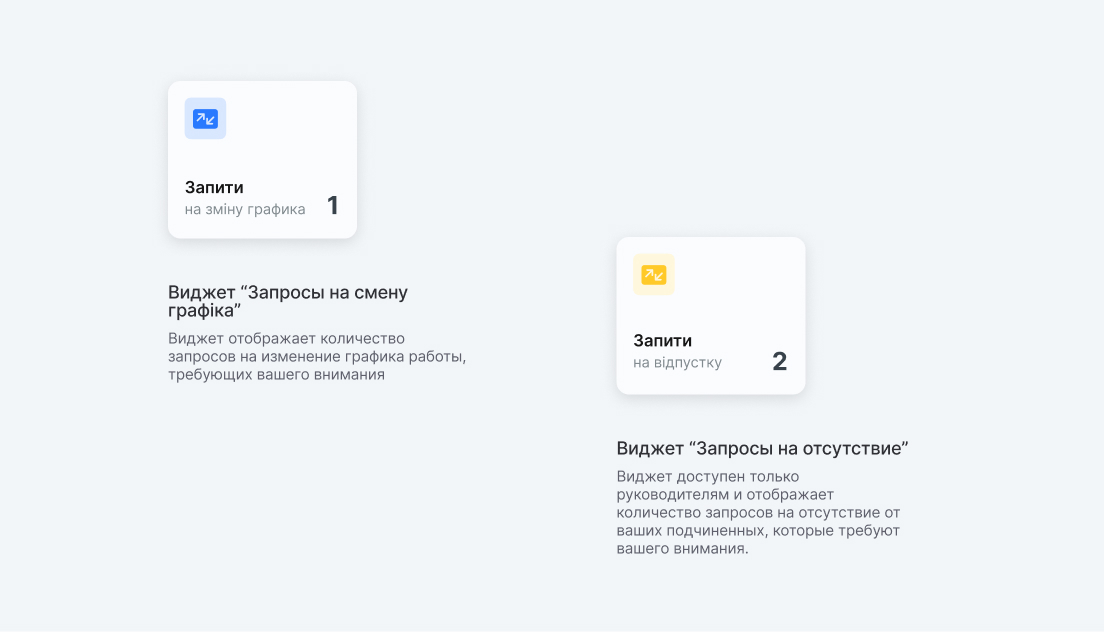Viewport: 1104px width, 632px height.
Task: Click the blue schedule change requests icon
Action: [205, 119]
